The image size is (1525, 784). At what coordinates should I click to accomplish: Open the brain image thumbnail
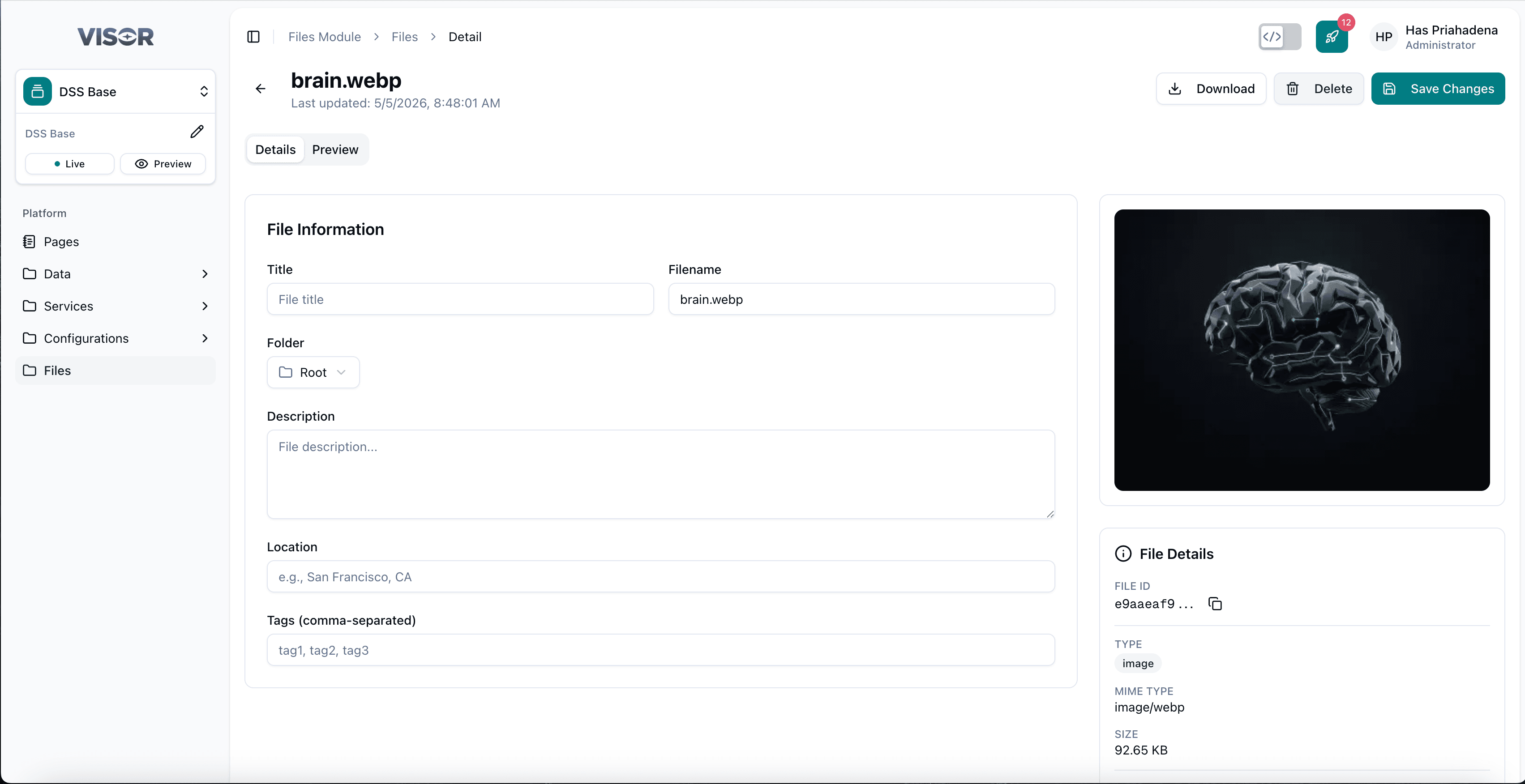click(x=1302, y=349)
